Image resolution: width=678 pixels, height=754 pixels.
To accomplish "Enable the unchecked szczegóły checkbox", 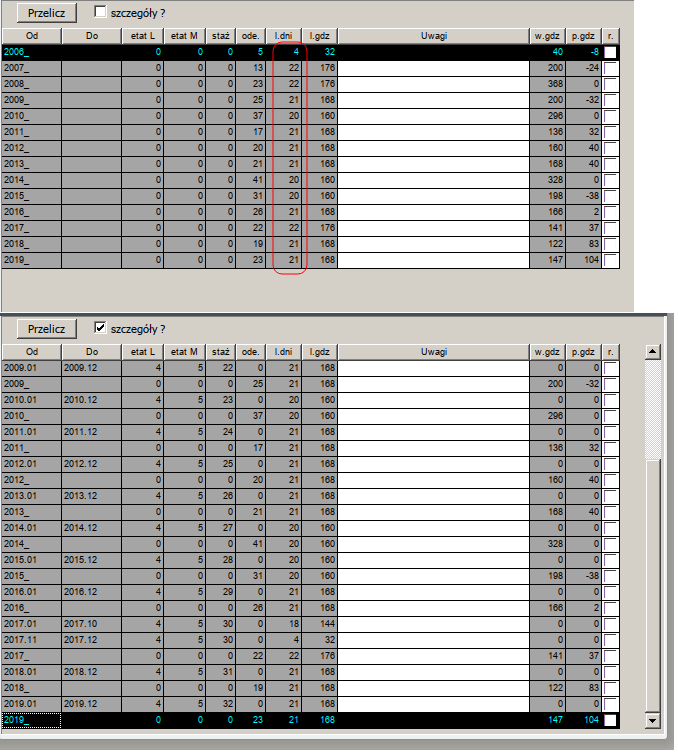I will pyautogui.click(x=101, y=12).
